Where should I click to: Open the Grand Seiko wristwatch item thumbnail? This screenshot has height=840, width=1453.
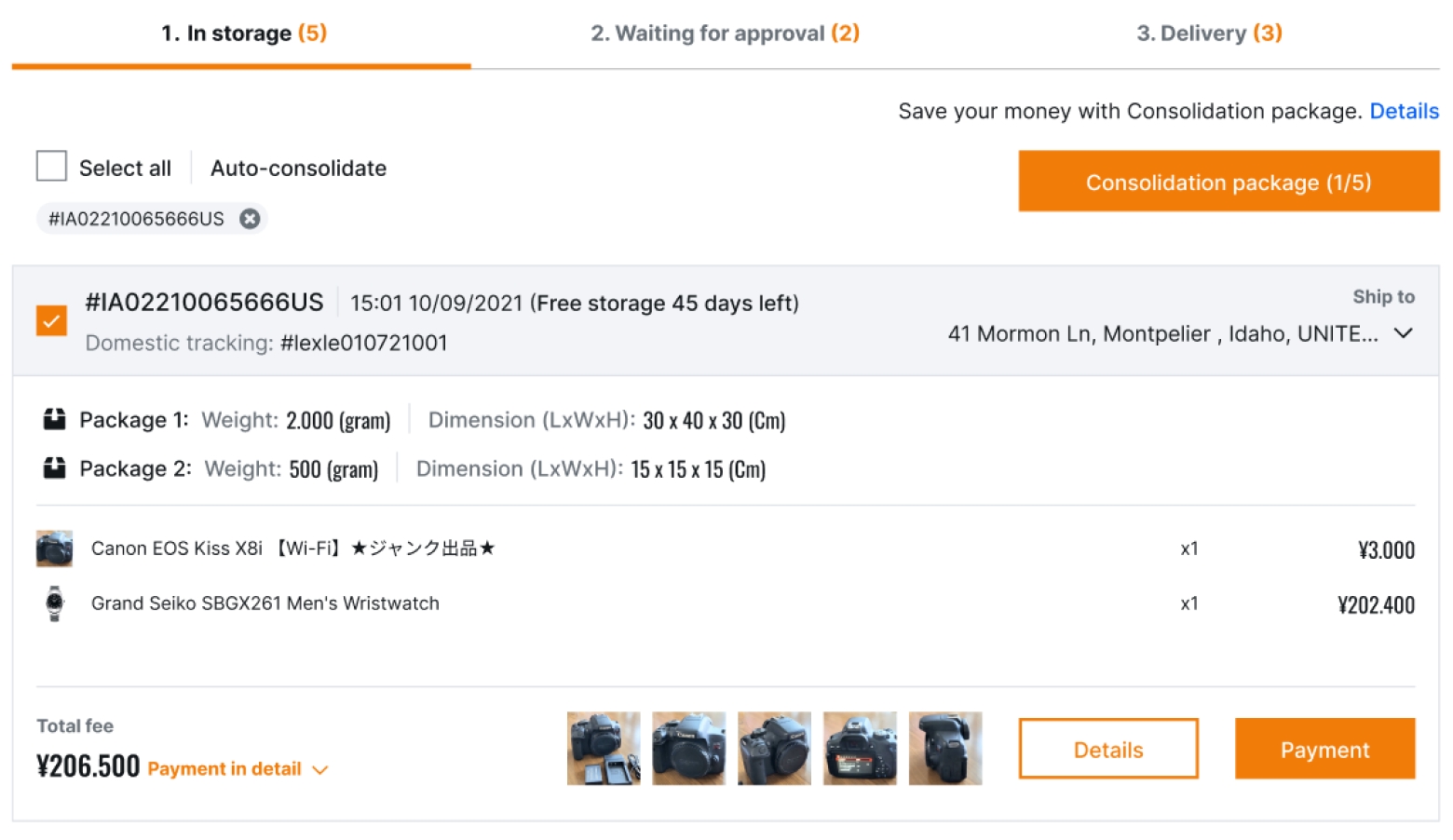54,603
